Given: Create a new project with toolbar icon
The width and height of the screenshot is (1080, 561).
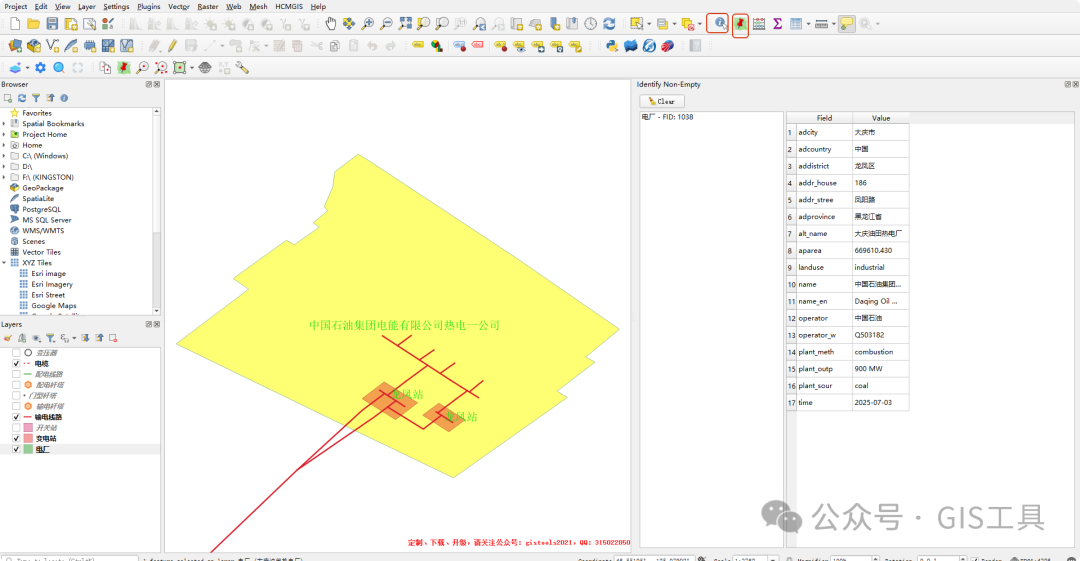Looking at the screenshot, I should [14, 24].
